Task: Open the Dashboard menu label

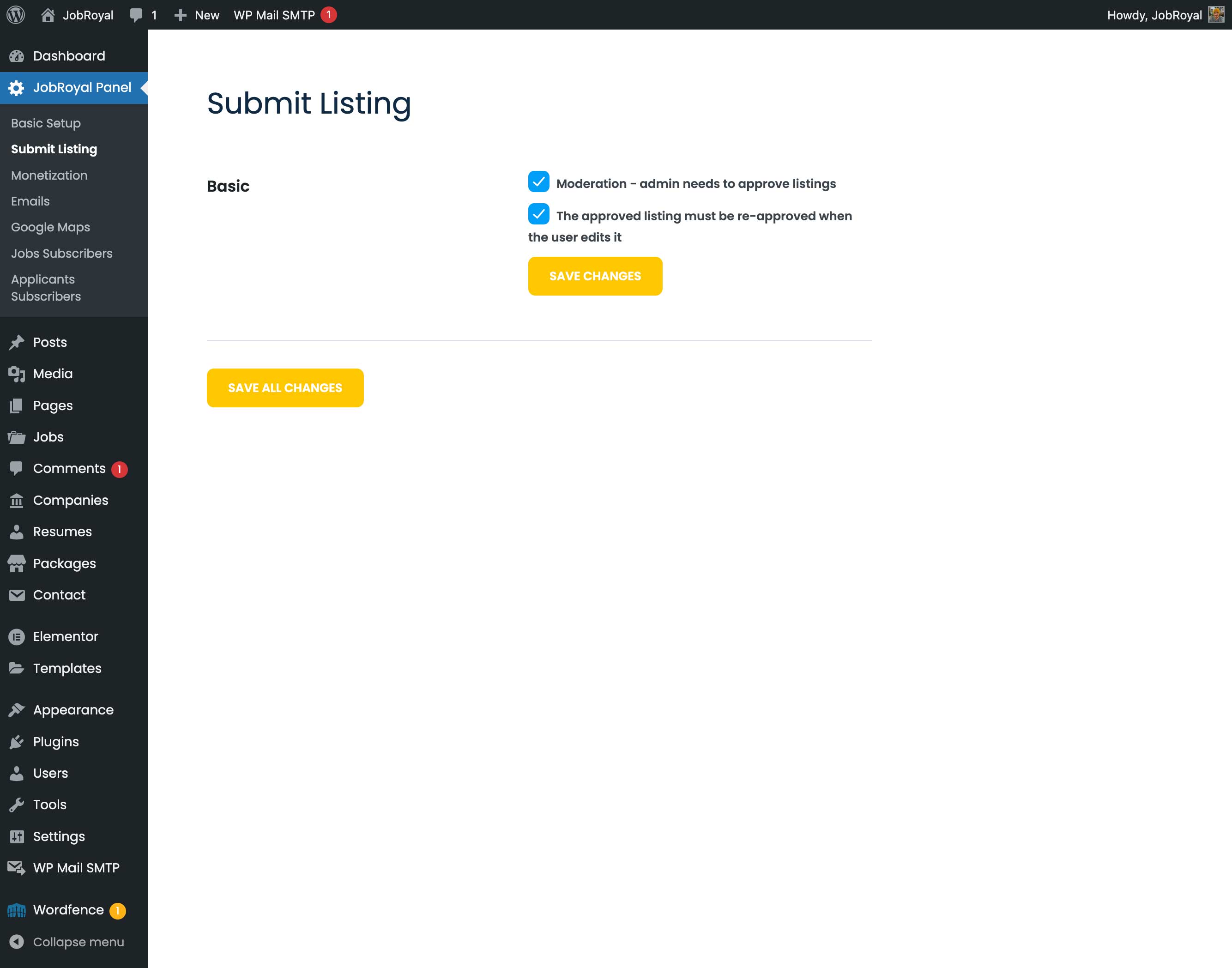Action: (x=69, y=56)
